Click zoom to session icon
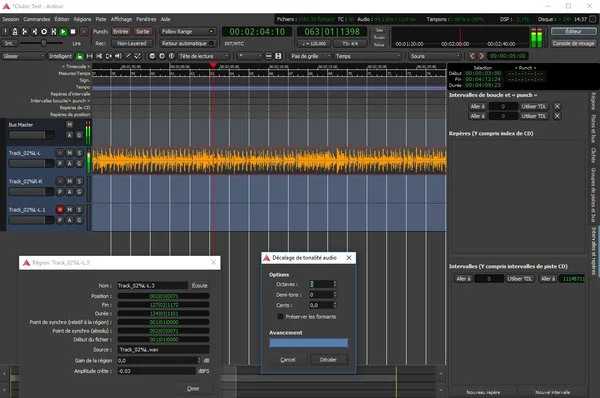Image resolution: width=600 pixels, height=398 pixels. (171, 56)
